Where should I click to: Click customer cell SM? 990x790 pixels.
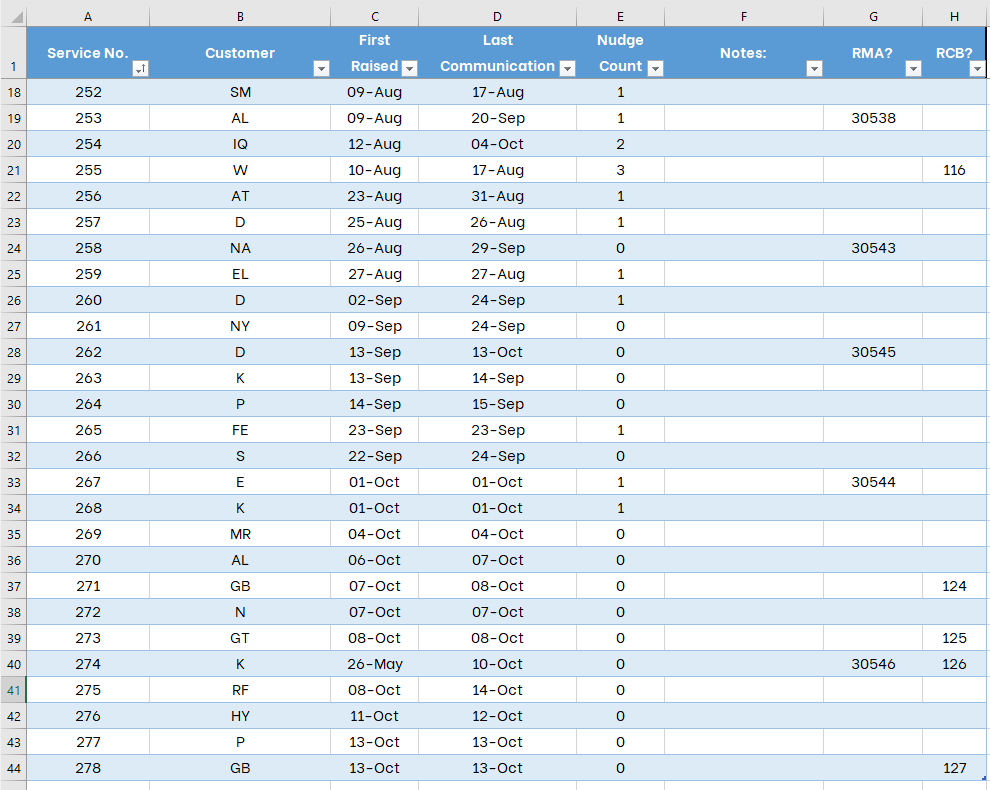tap(240, 92)
